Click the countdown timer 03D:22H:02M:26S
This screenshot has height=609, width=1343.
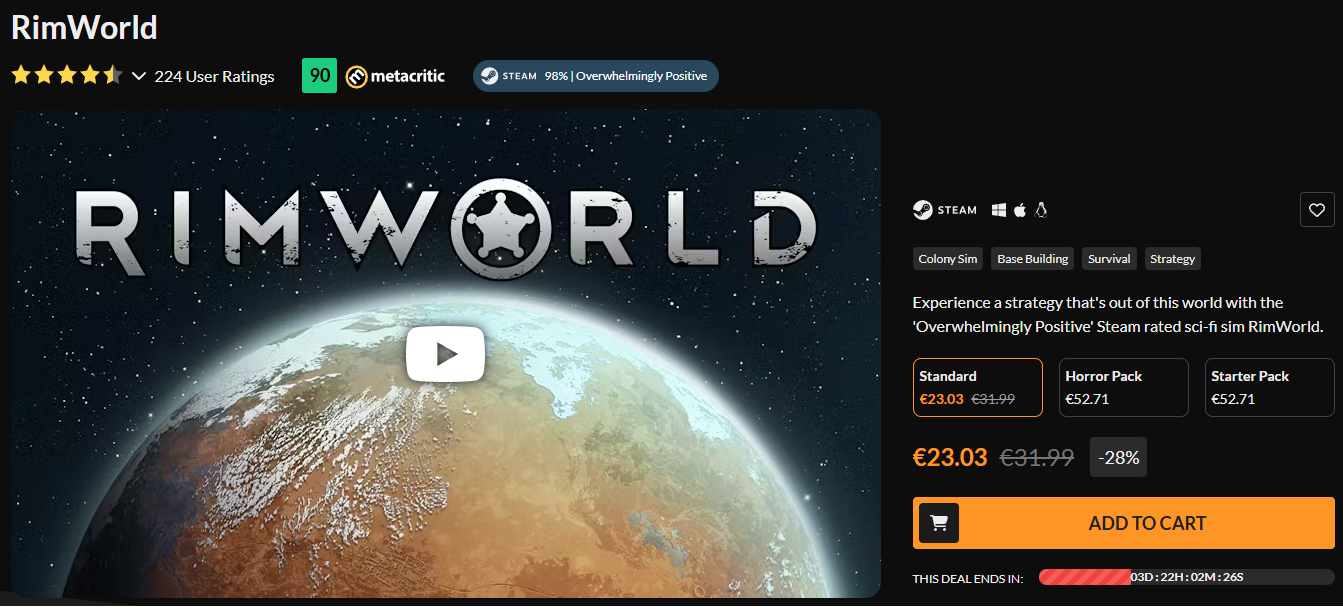pos(1187,577)
